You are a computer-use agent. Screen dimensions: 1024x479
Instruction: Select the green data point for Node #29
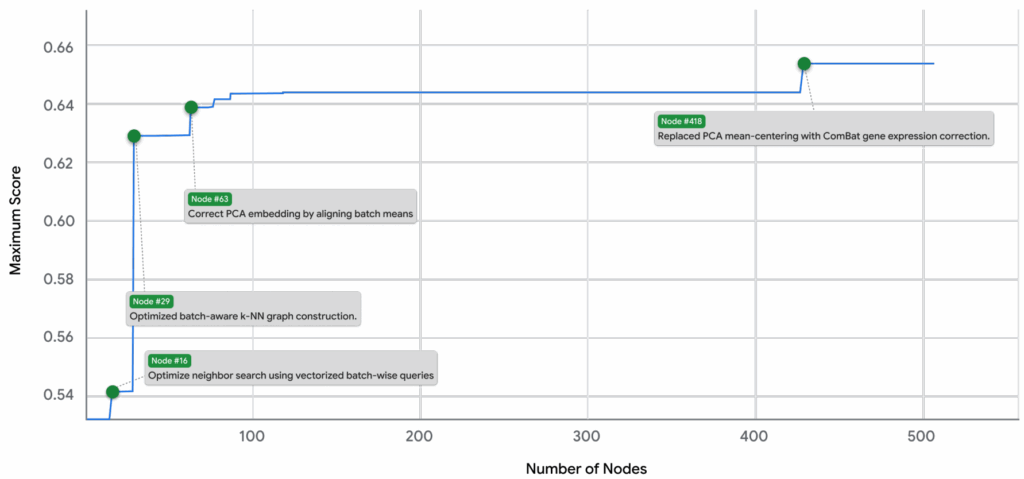(134, 136)
